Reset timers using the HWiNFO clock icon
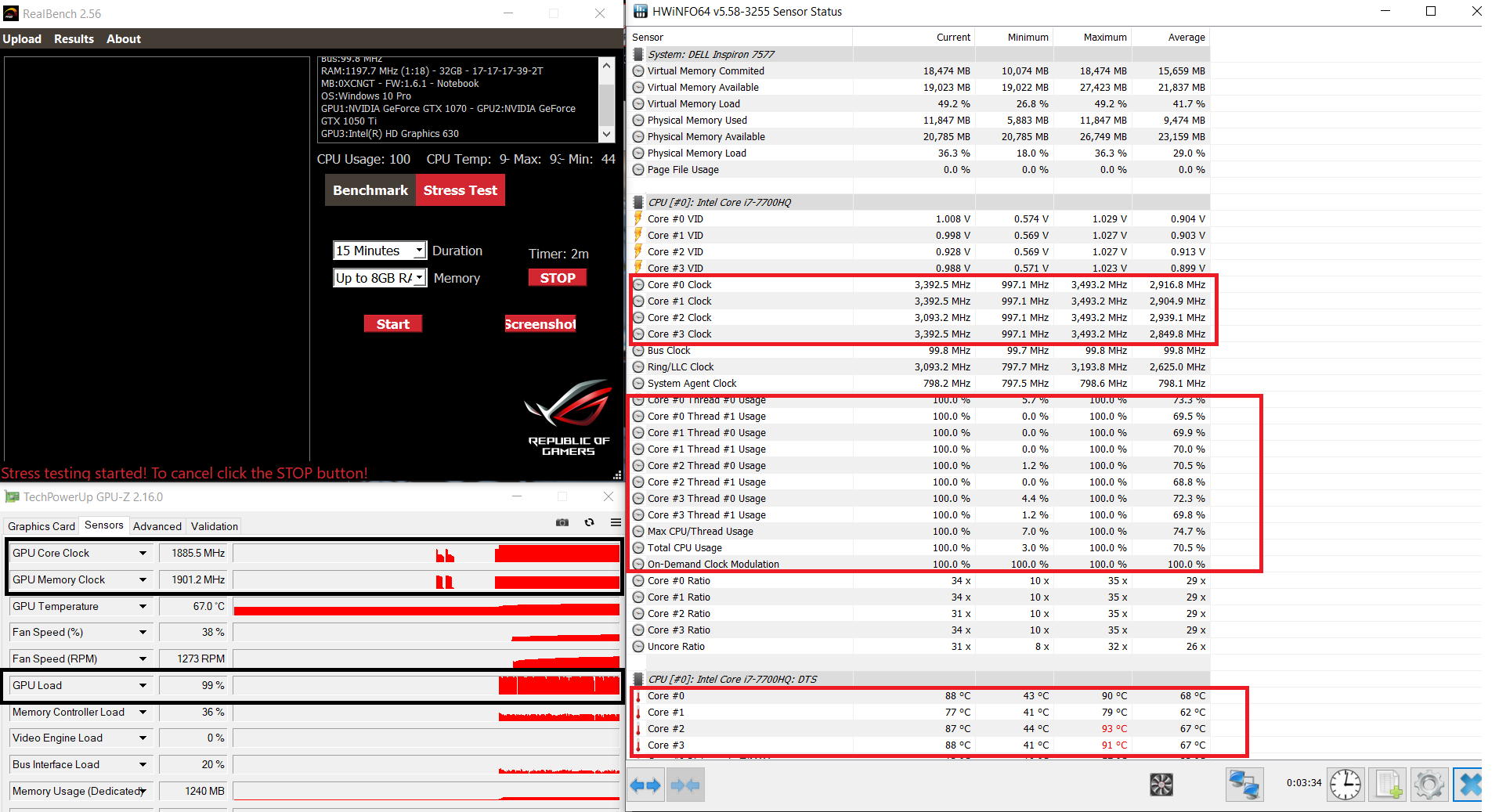This screenshot has height=812, width=1499. pos(1345,785)
